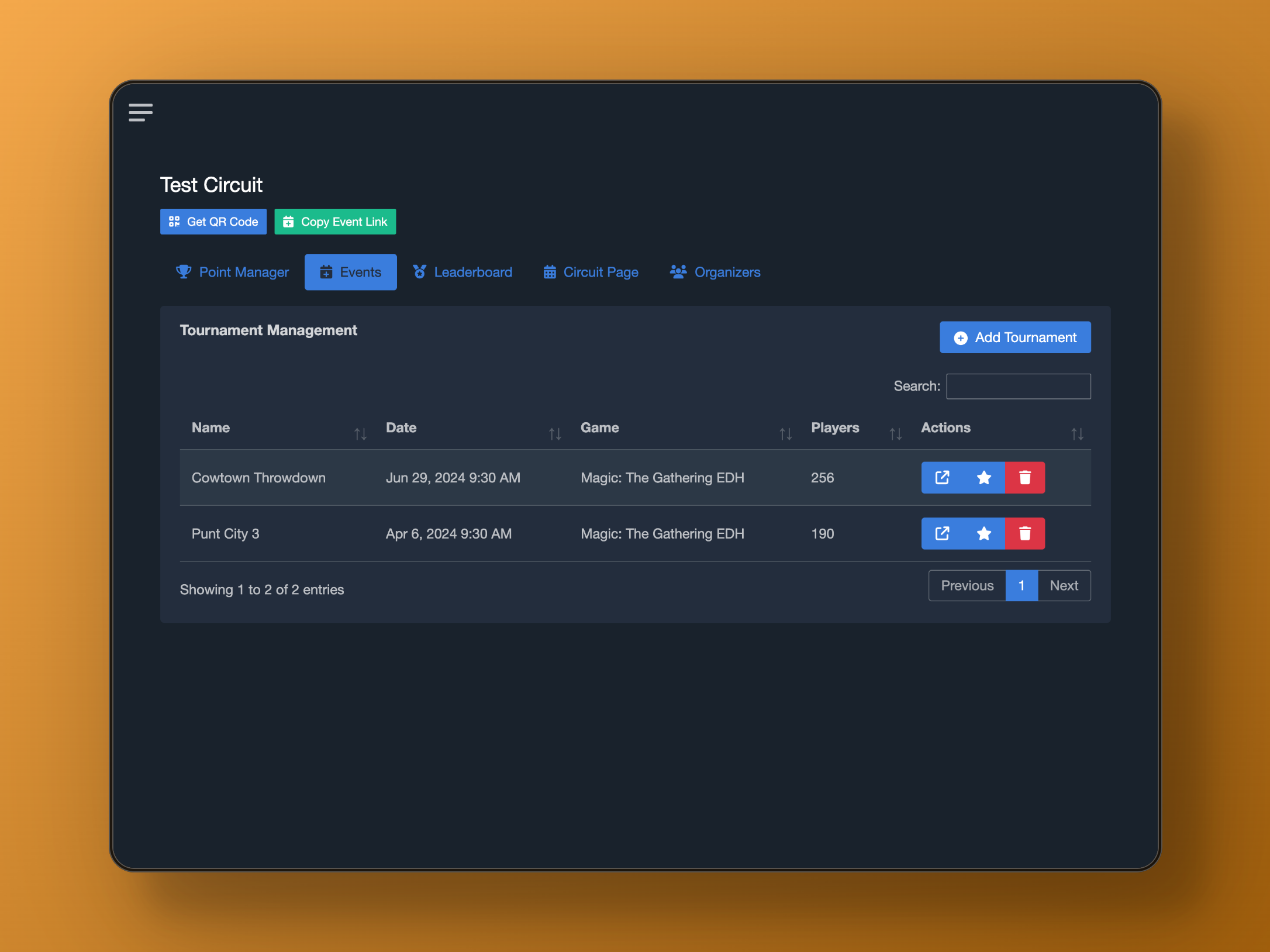Star the Cowtown Throwdown tournament
The height and width of the screenshot is (952, 1270).
coord(984,478)
